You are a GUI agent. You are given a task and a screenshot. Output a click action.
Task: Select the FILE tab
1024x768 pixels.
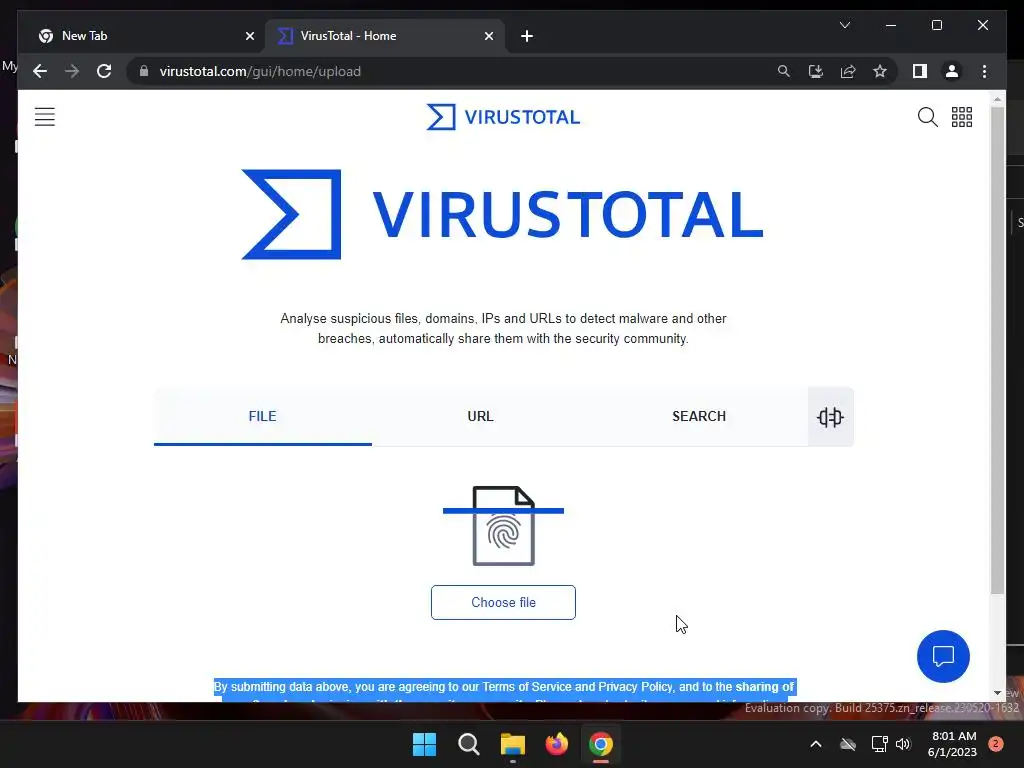coord(263,416)
